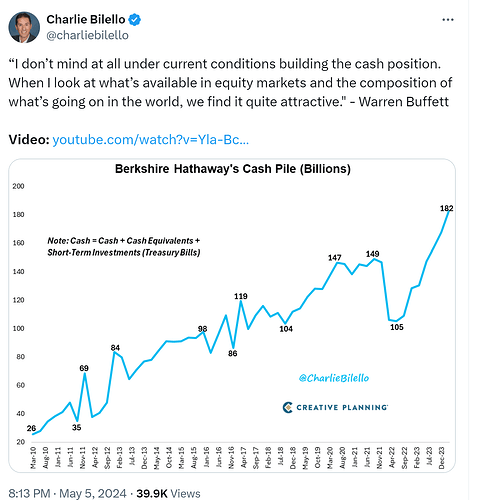Click the chart note about Cash Equivalents
480x500 pixels.
point(124,247)
